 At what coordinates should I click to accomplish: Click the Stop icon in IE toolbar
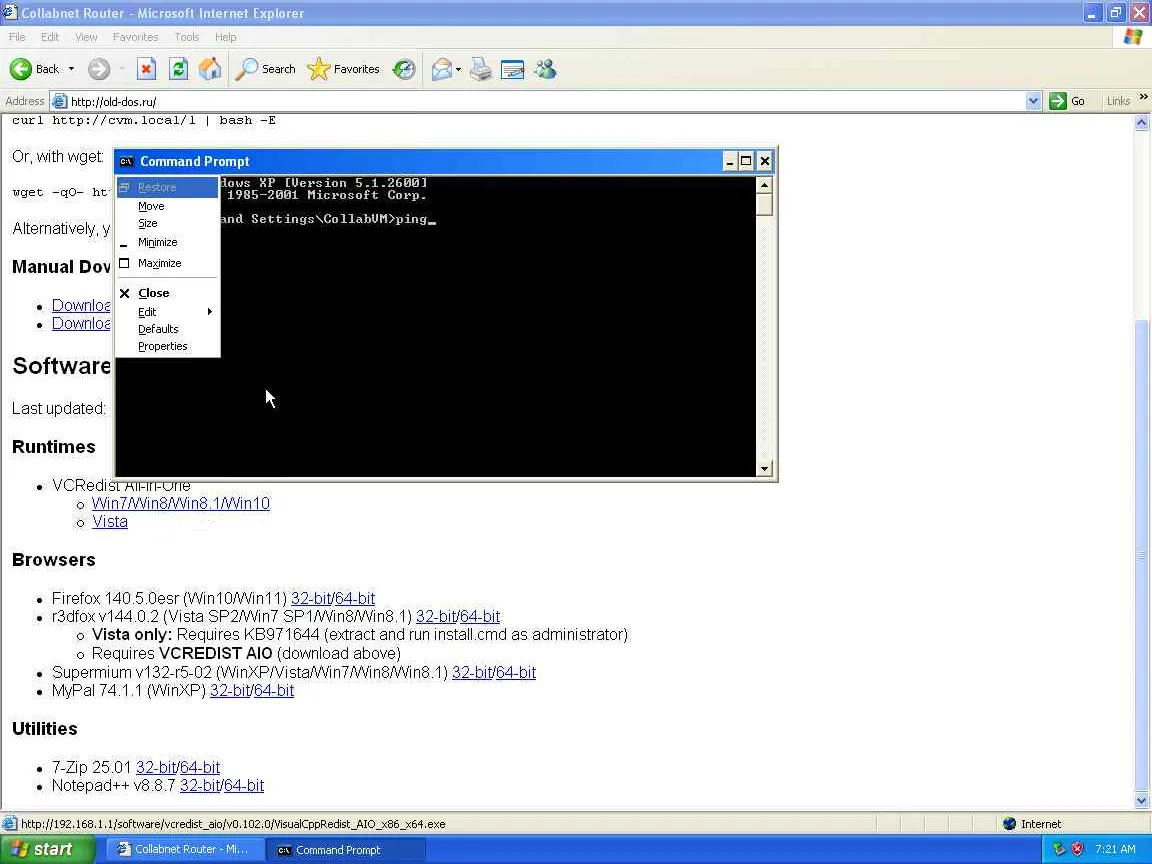pyautogui.click(x=146, y=69)
